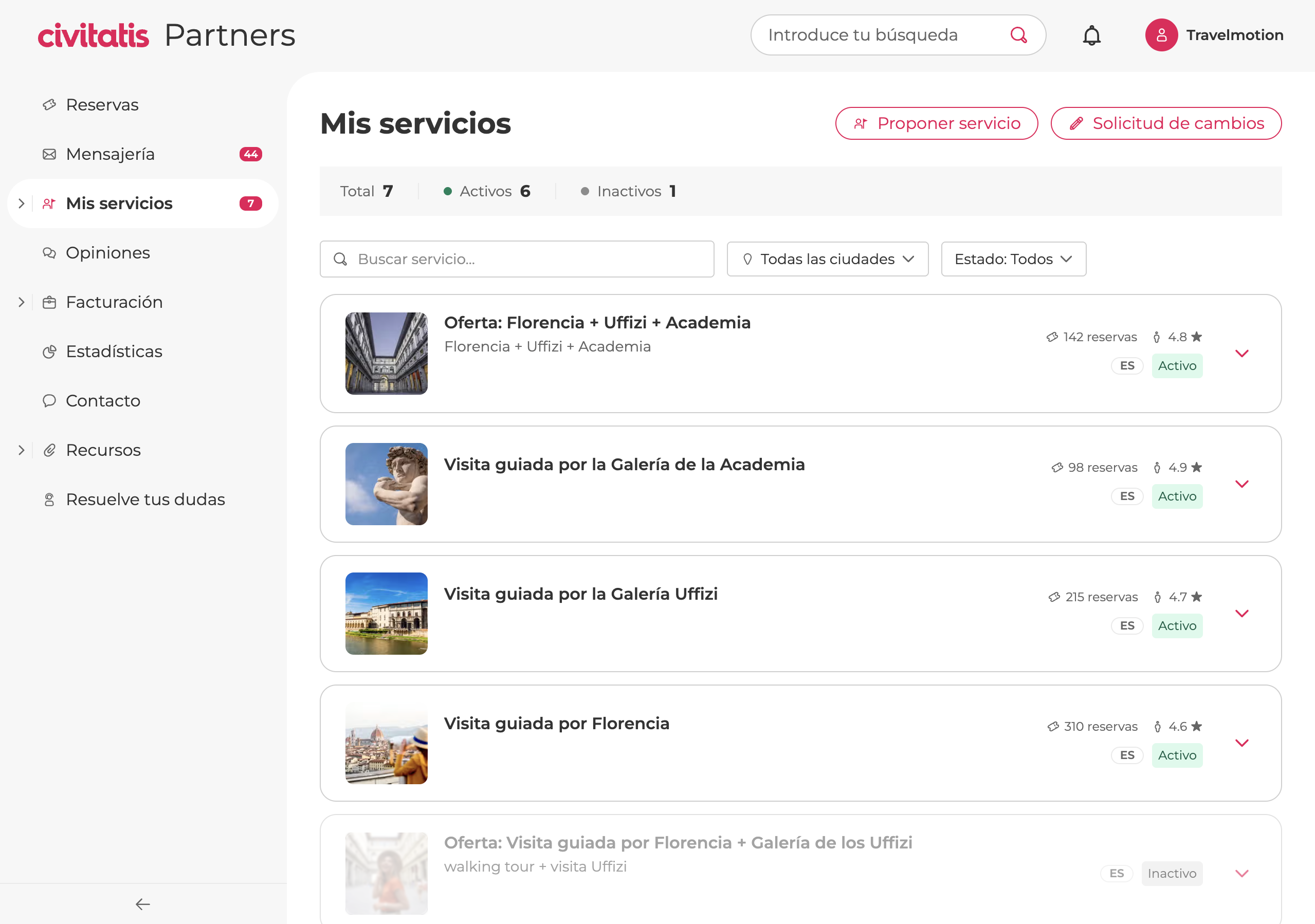Expand the Mis servicios sidebar submenu chevron
Image resolution: width=1315 pixels, height=924 pixels.
[21, 203]
